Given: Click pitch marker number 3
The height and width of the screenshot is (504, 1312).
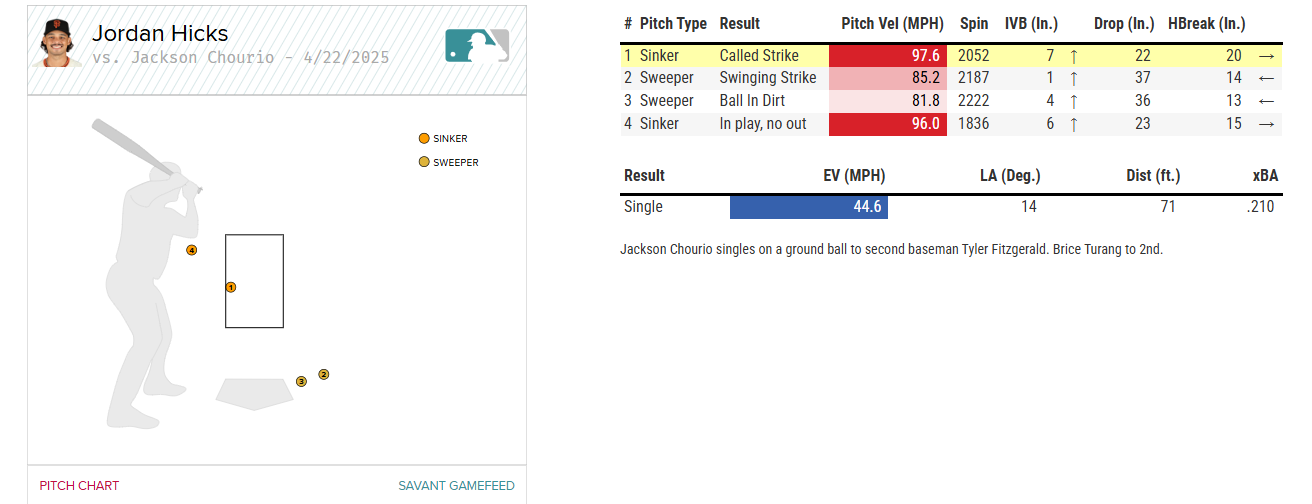Looking at the screenshot, I should tap(301, 381).
